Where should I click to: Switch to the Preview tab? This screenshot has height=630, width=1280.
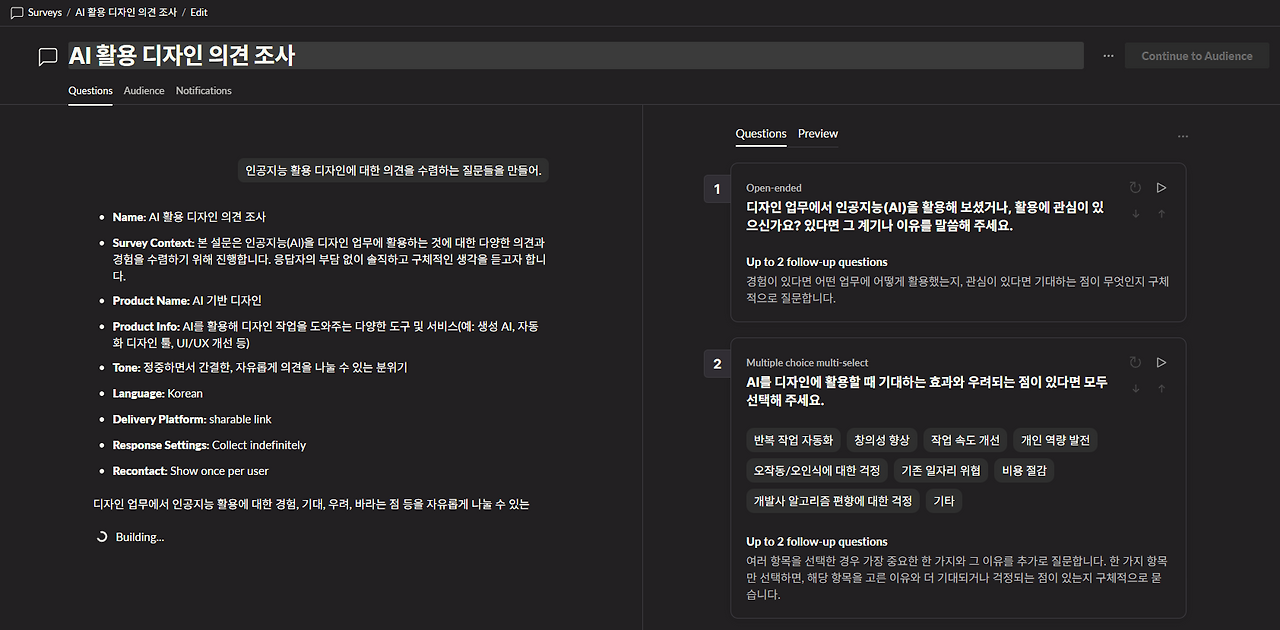(818, 134)
